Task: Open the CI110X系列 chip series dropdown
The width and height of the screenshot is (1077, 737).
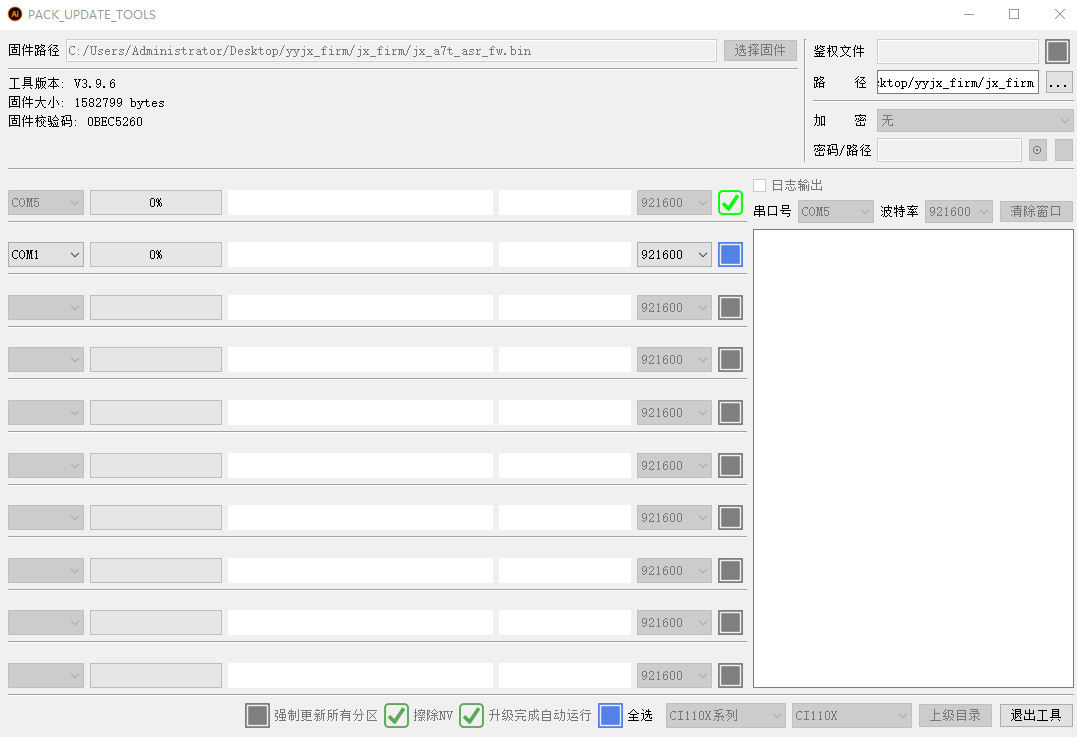Action: click(x=726, y=715)
